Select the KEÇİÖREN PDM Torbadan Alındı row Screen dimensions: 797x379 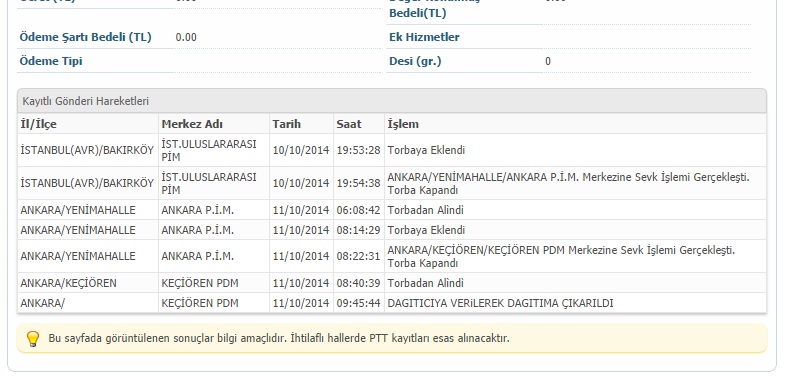click(392, 283)
